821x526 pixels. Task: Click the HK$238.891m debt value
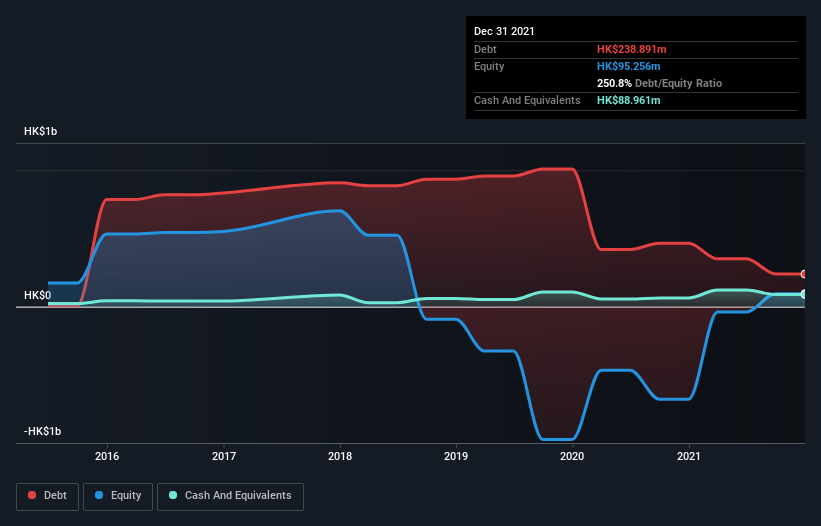pyautogui.click(x=631, y=49)
